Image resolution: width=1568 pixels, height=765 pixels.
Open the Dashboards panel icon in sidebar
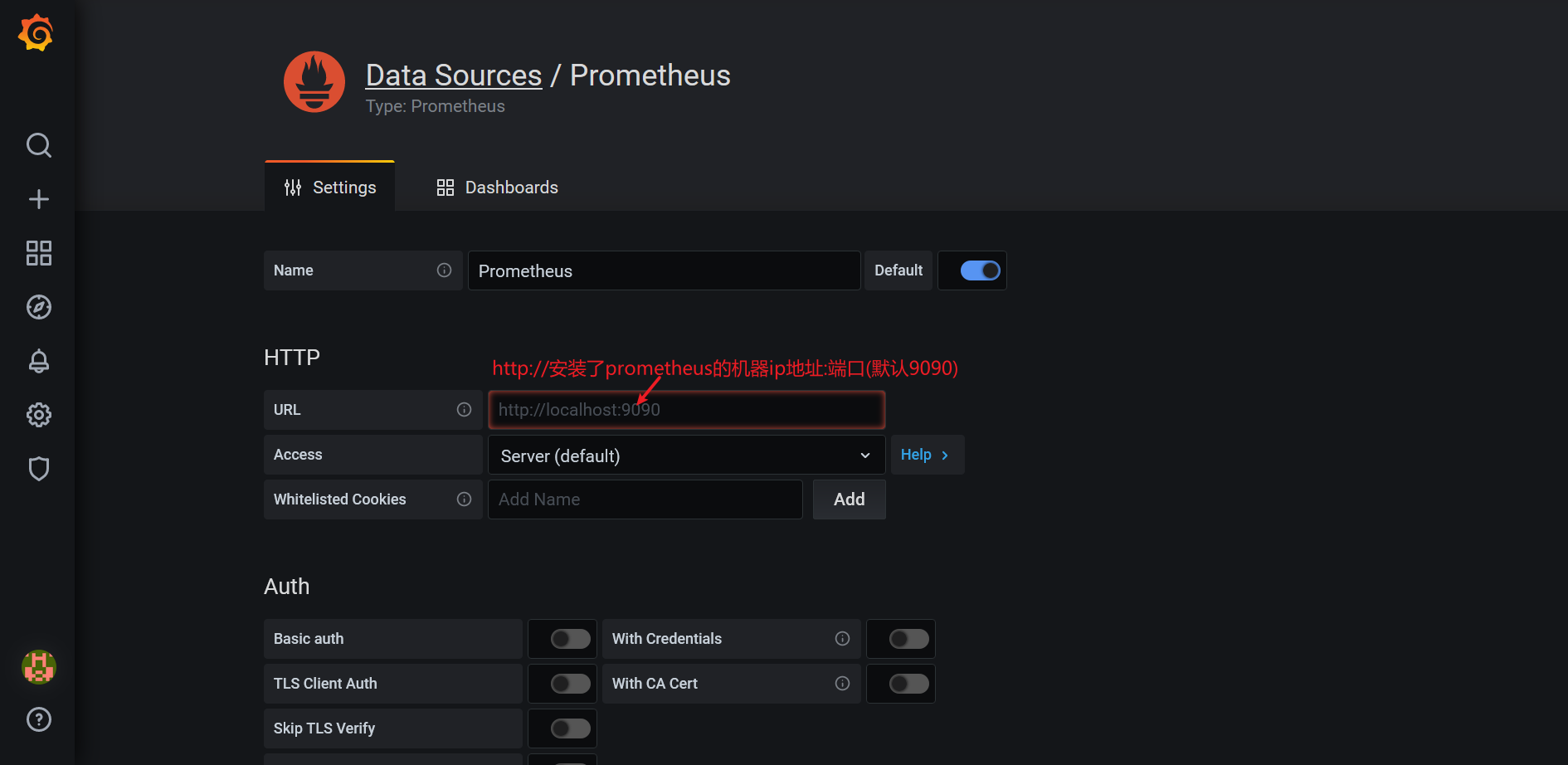38,253
